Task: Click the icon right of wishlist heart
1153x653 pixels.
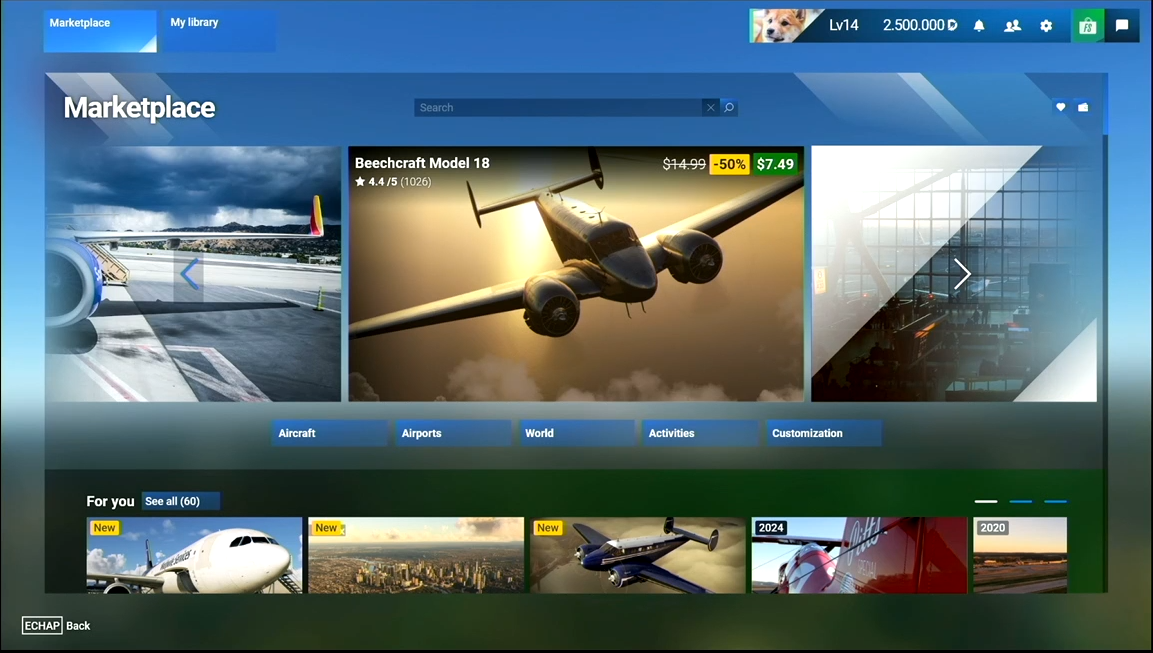Action: tap(1083, 107)
